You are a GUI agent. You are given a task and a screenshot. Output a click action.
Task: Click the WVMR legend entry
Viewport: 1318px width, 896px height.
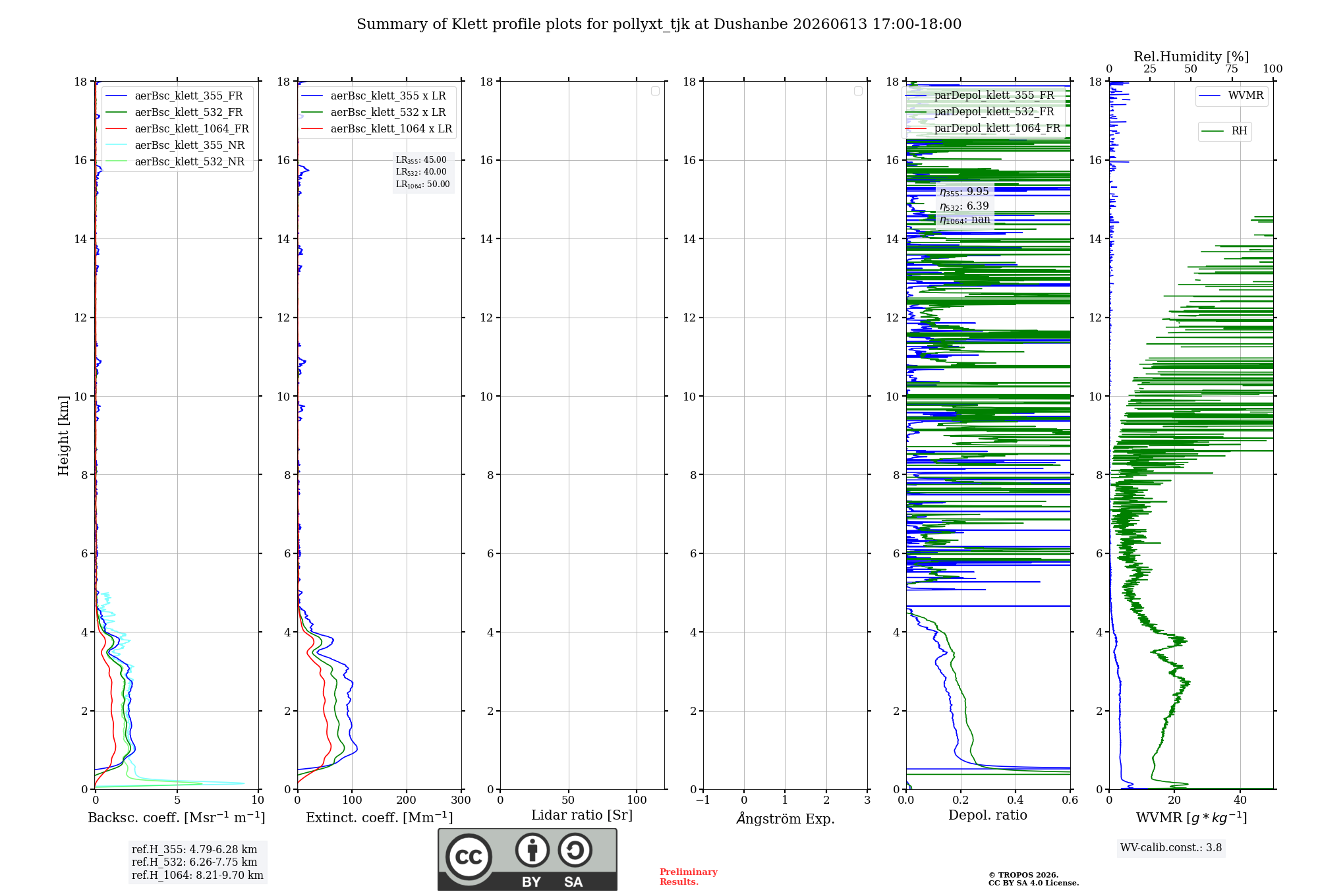1232,96
